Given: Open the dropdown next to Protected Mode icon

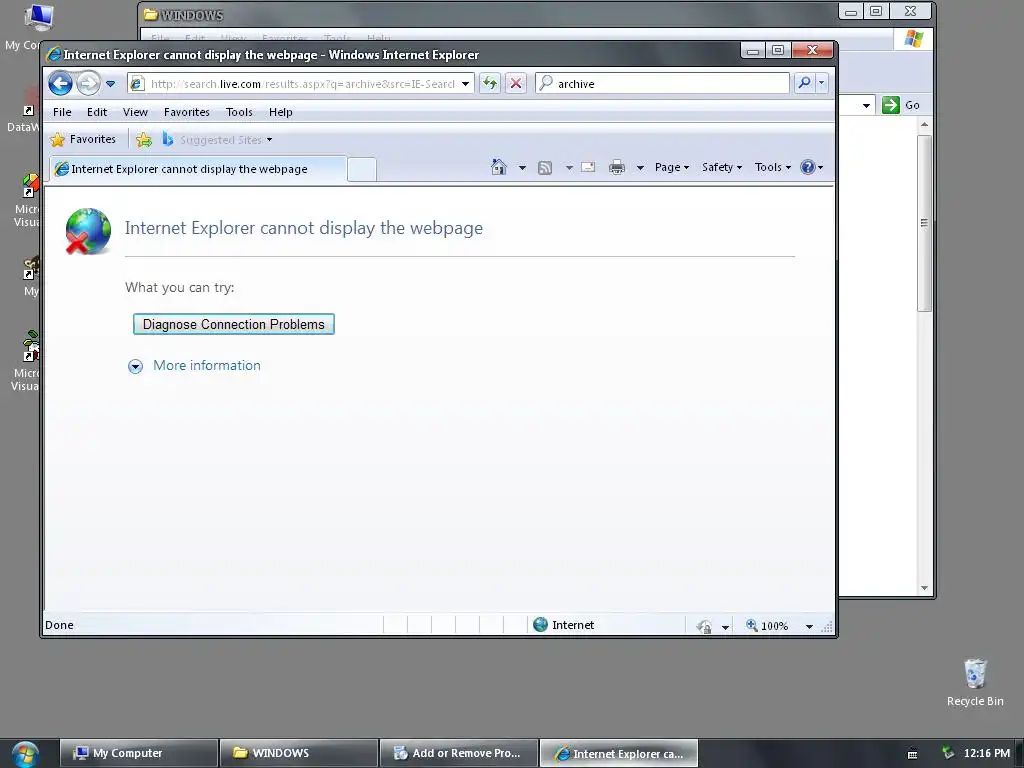Looking at the screenshot, I should [x=725, y=627].
